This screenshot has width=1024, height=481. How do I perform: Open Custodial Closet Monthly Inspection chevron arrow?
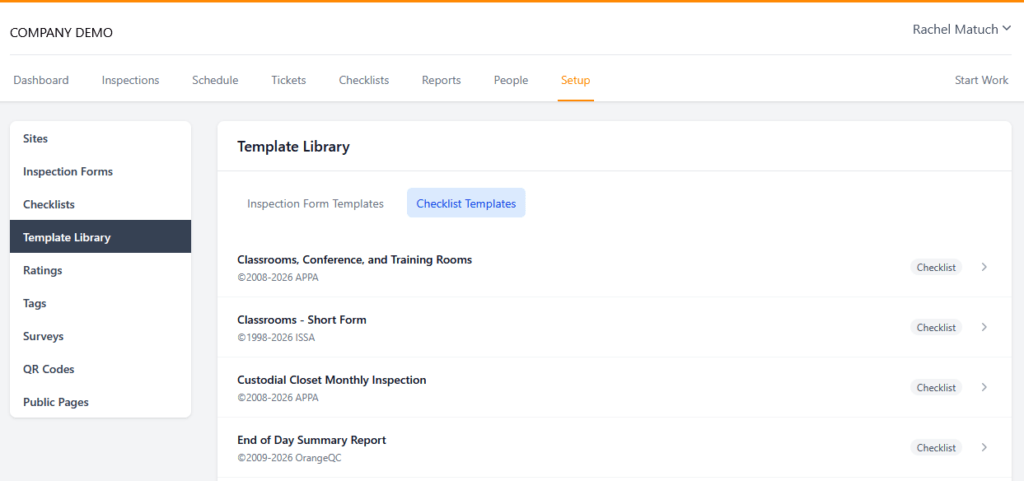984,387
